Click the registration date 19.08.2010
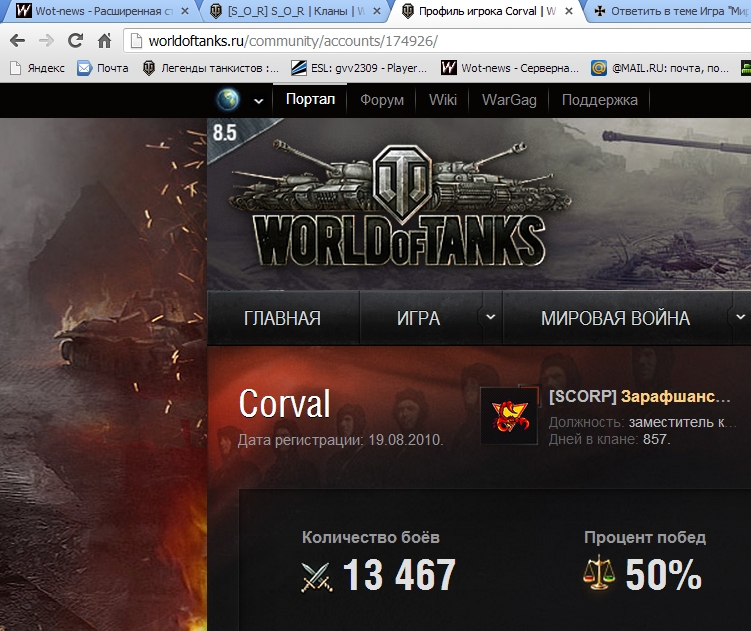Screen dimensions: 751x631 click(x=405, y=440)
